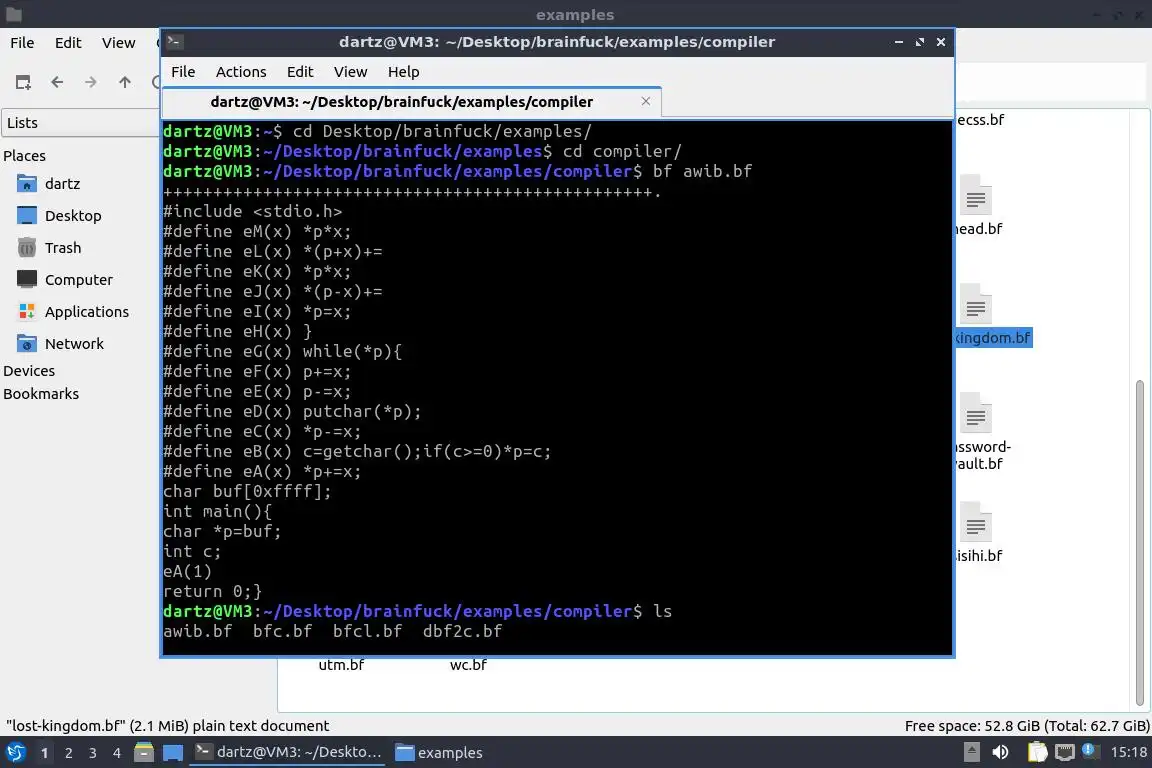1152x768 pixels.
Task: Select the wc.bf file label
Action: pos(469,665)
